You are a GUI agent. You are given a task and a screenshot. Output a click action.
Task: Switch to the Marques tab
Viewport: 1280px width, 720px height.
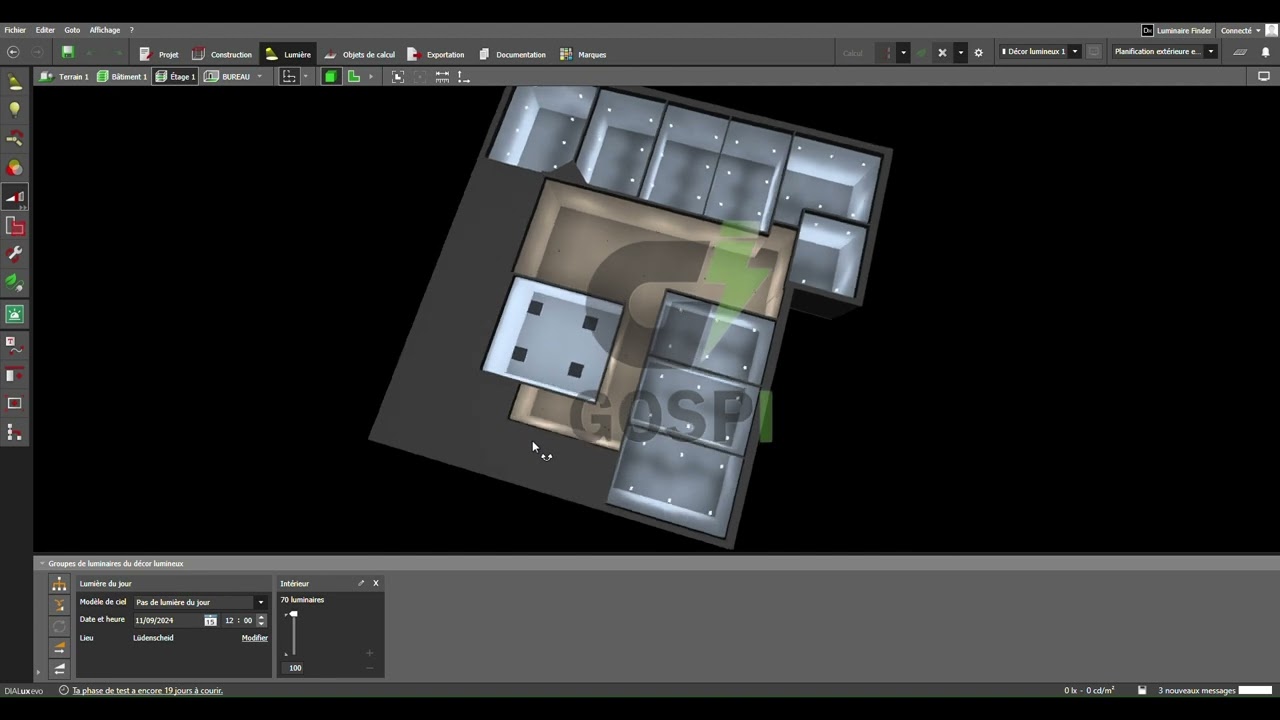583,54
